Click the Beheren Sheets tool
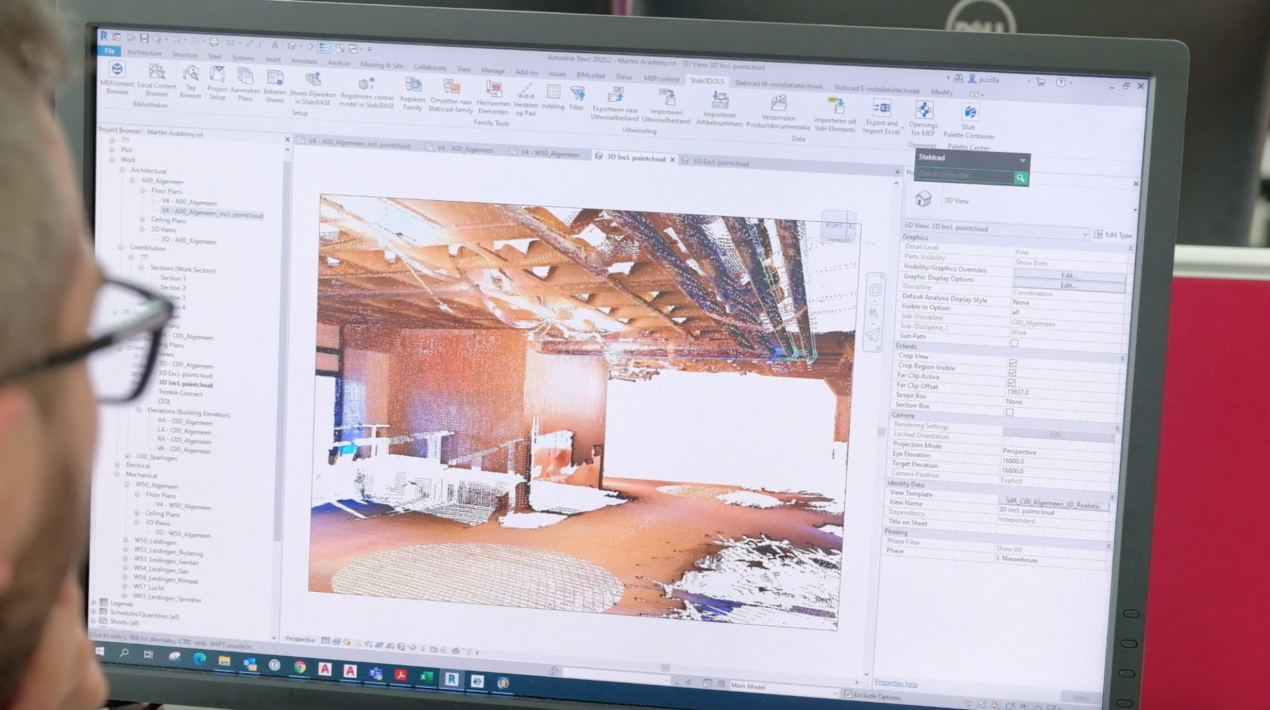Viewport: 1270px width, 710px height. [x=274, y=85]
